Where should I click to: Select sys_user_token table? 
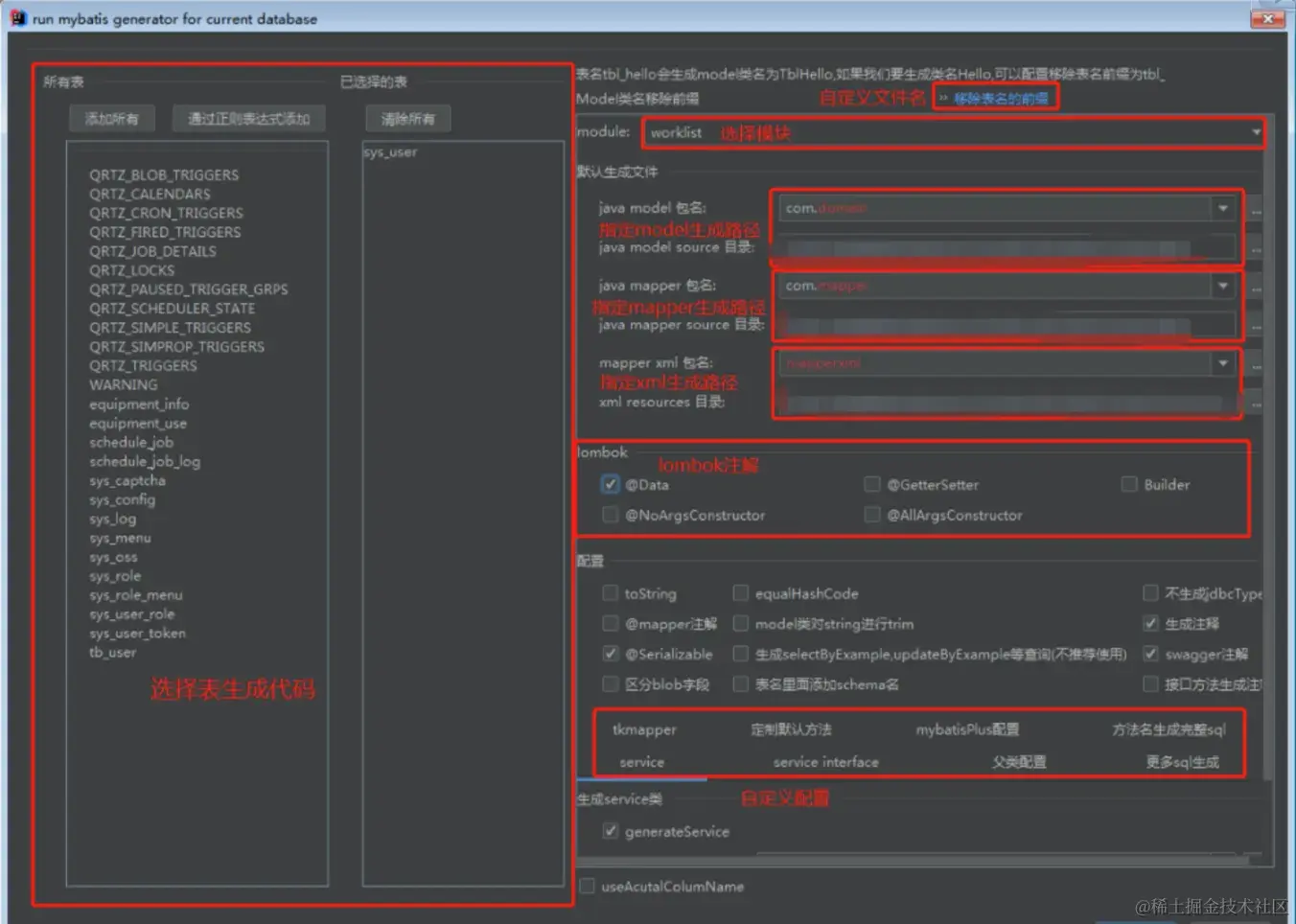point(137,634)
